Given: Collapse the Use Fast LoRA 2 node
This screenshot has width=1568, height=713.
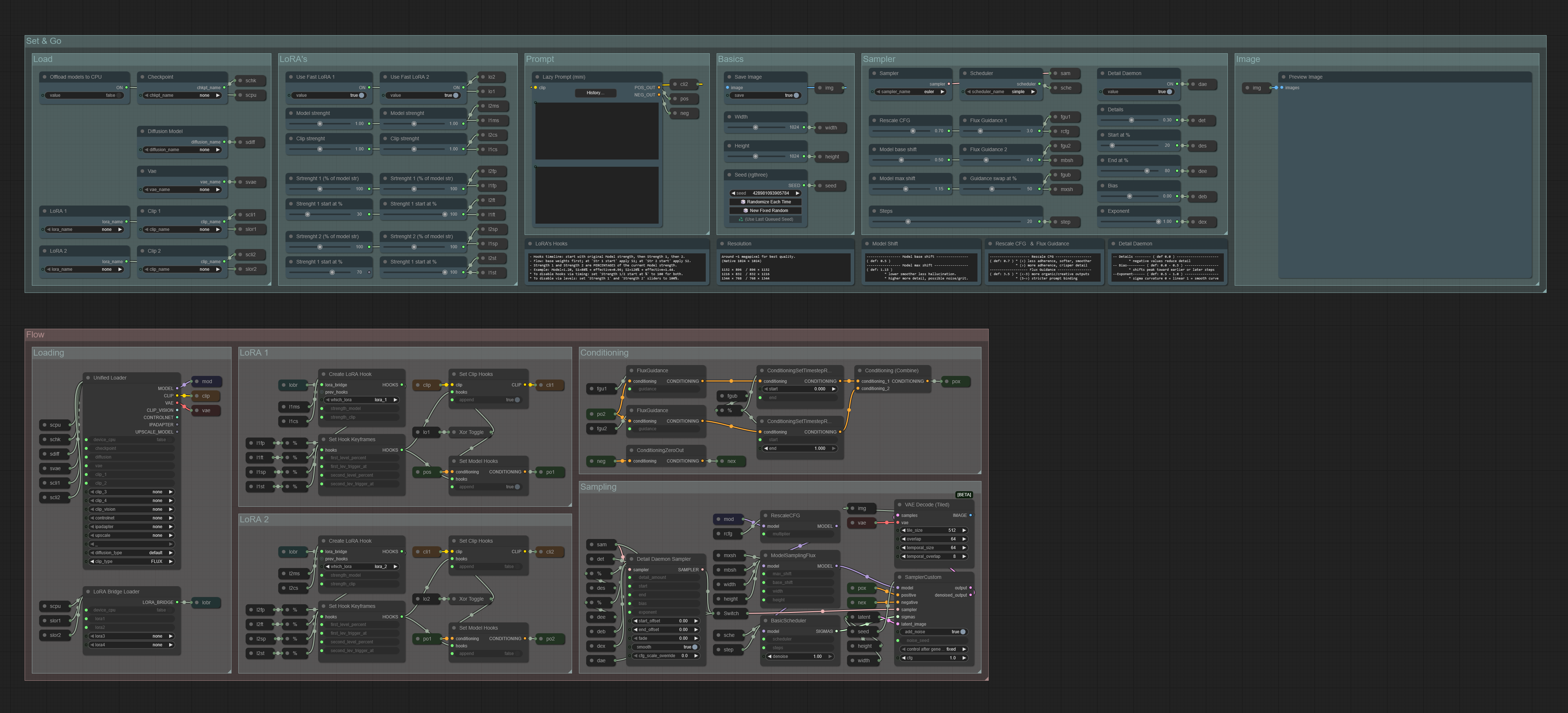Looking at the screenshot, I should tap(385, 77).
